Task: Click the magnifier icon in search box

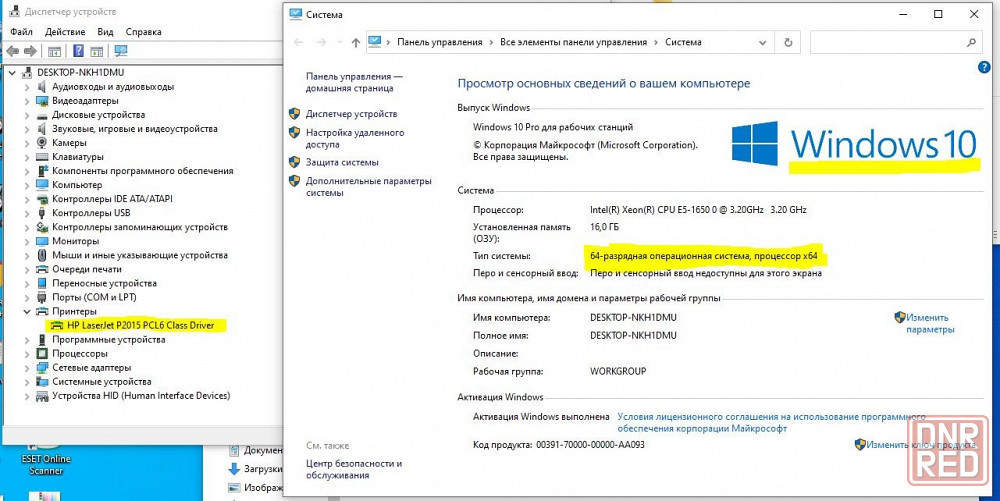Action: (x=971, y=43)
